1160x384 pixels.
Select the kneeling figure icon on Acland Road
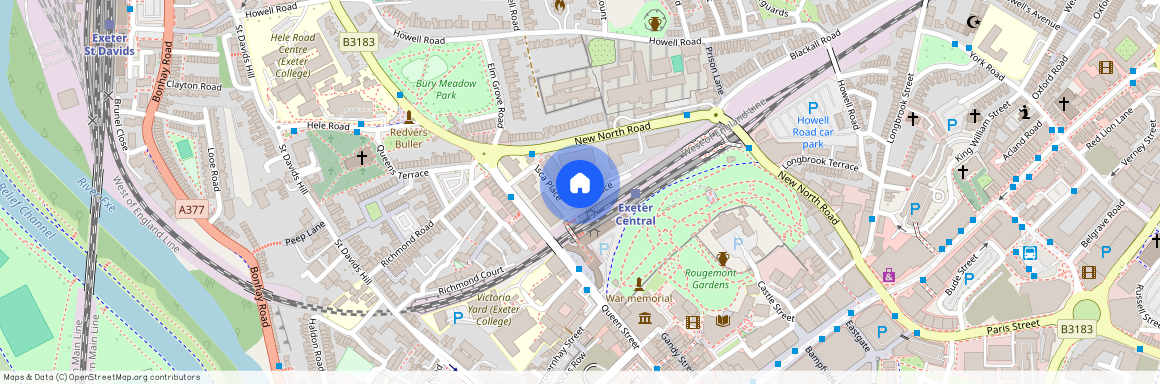point(1025,112)
